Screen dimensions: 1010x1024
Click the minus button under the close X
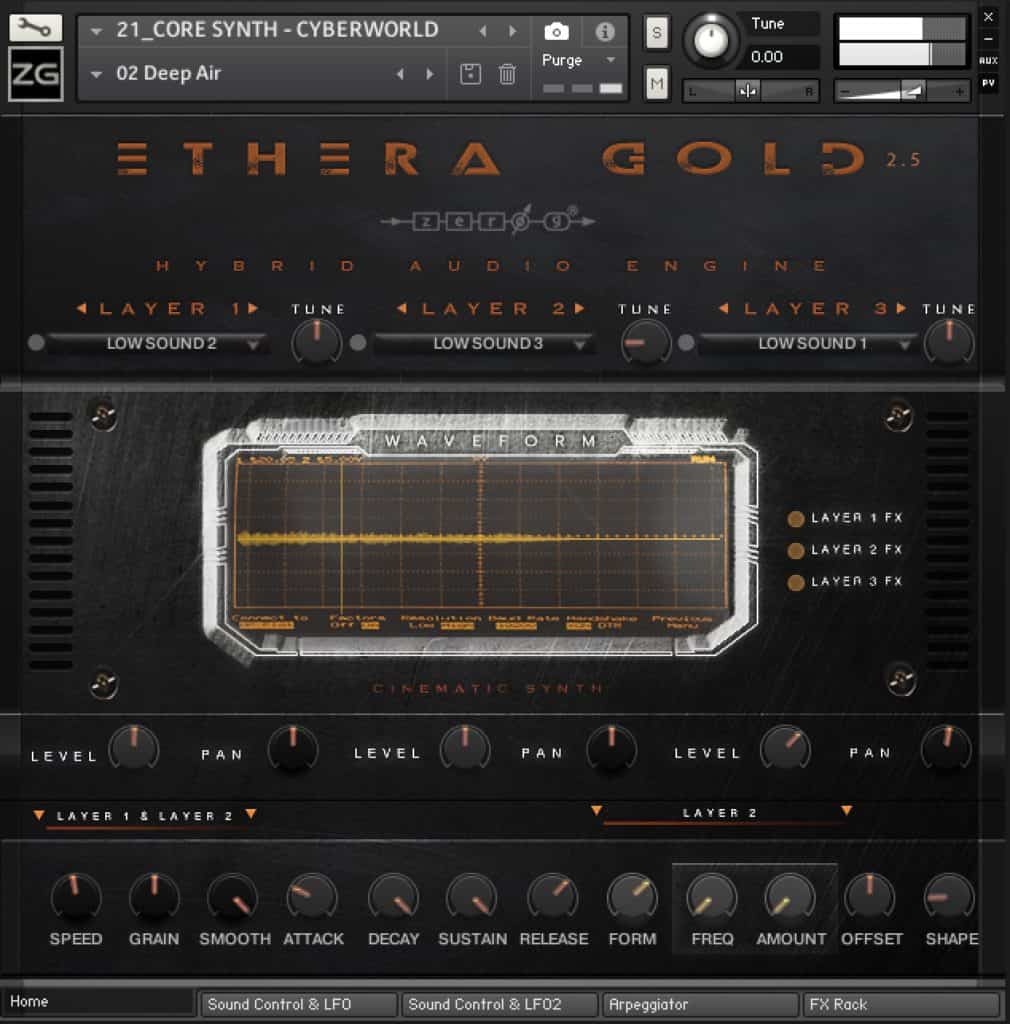988,39
